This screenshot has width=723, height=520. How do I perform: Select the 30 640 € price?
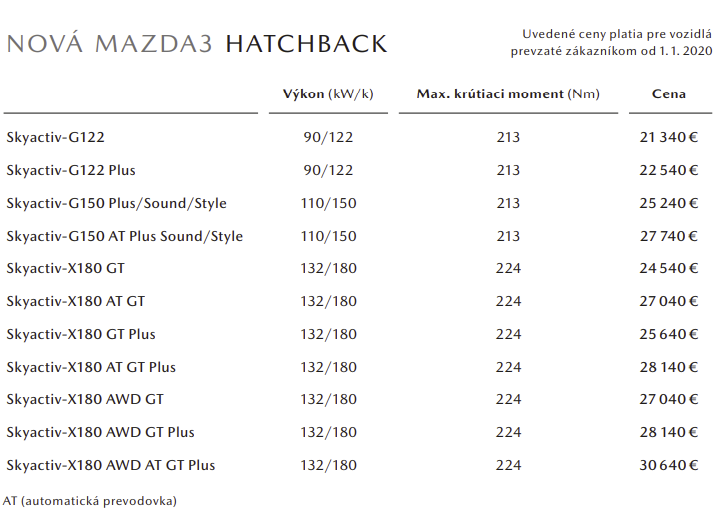(668, 465)
